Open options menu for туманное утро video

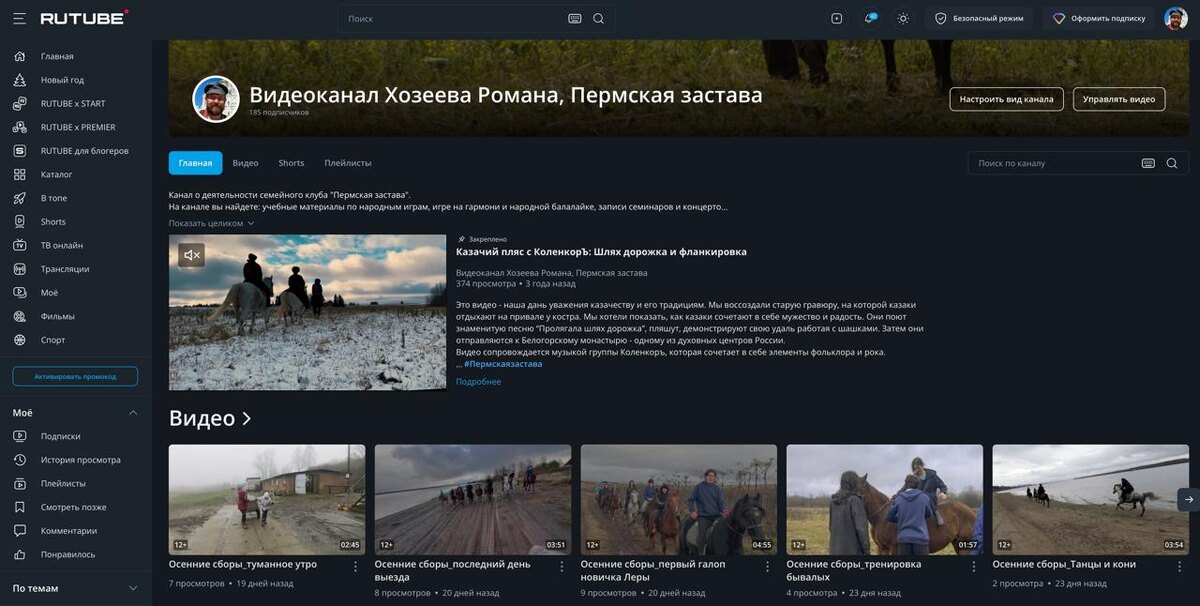coord(355,566)
